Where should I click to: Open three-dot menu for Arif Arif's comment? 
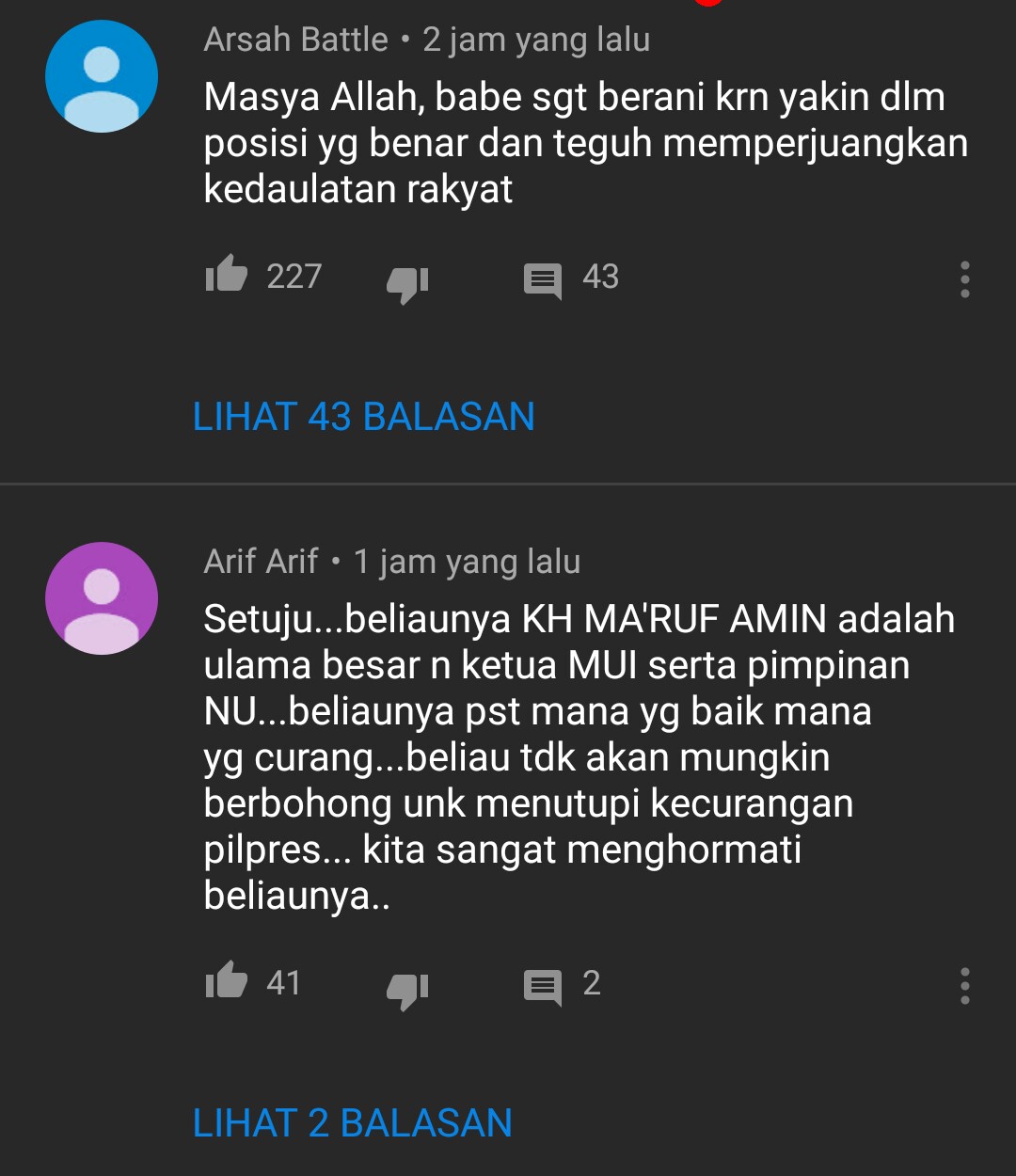tap(964, 986)
